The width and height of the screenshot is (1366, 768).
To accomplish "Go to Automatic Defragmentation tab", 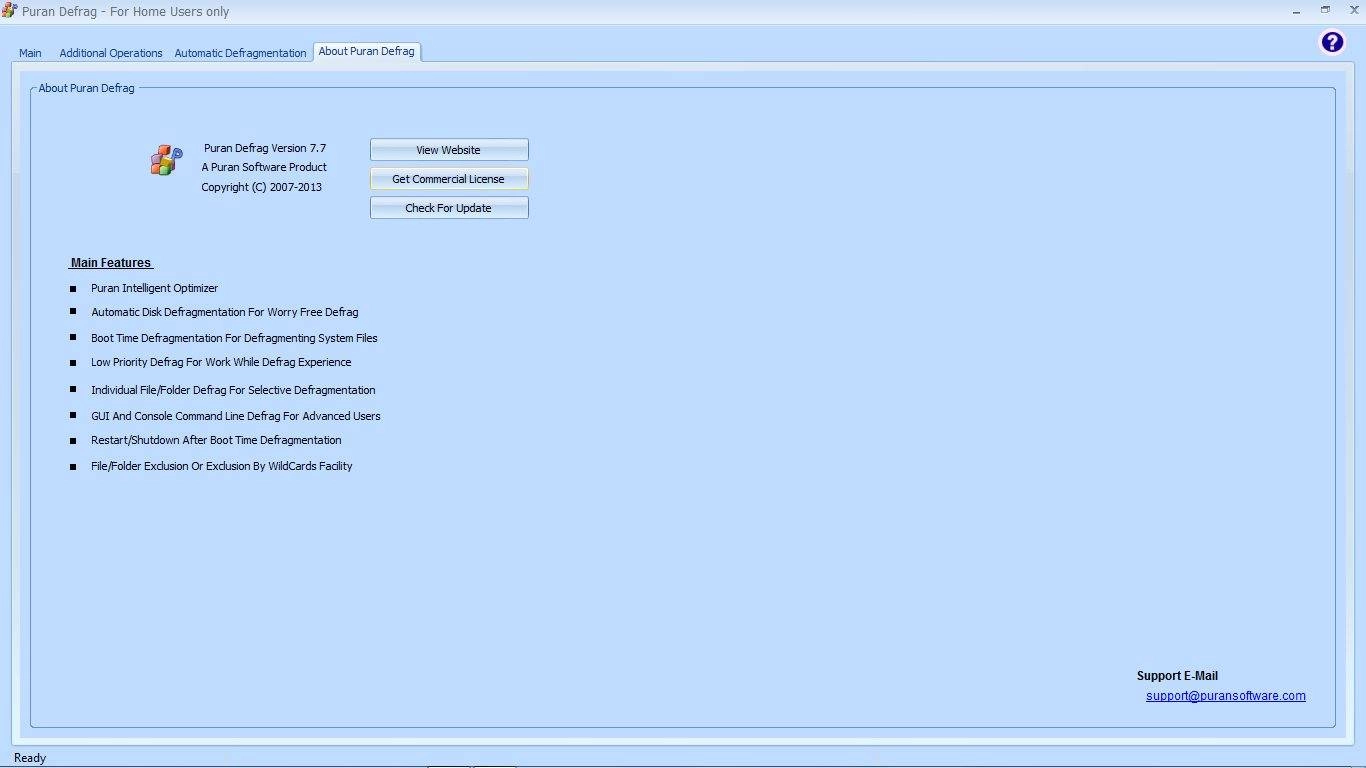I will [x=240, y=53].
